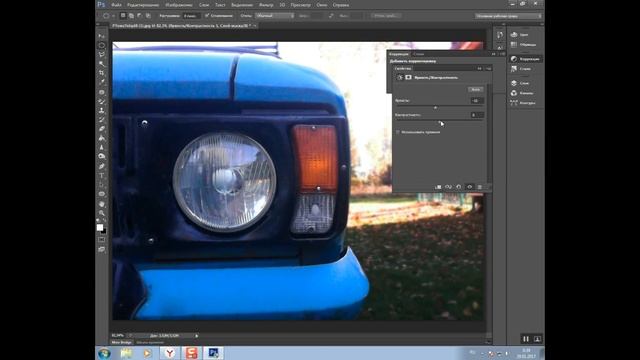Viewport: 640px width, 360px height.
Task: Select the History Brush tool
Action: [101, 120]
